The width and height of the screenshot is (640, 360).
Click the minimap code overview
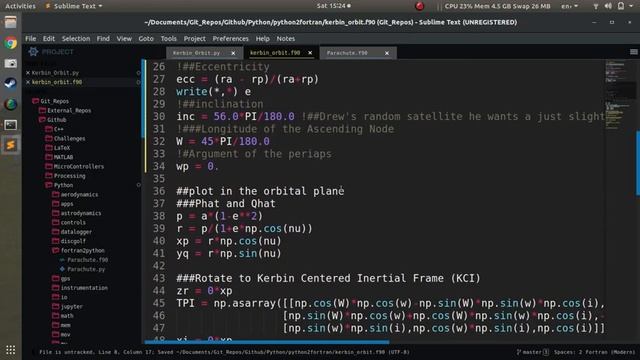(620, 96)
